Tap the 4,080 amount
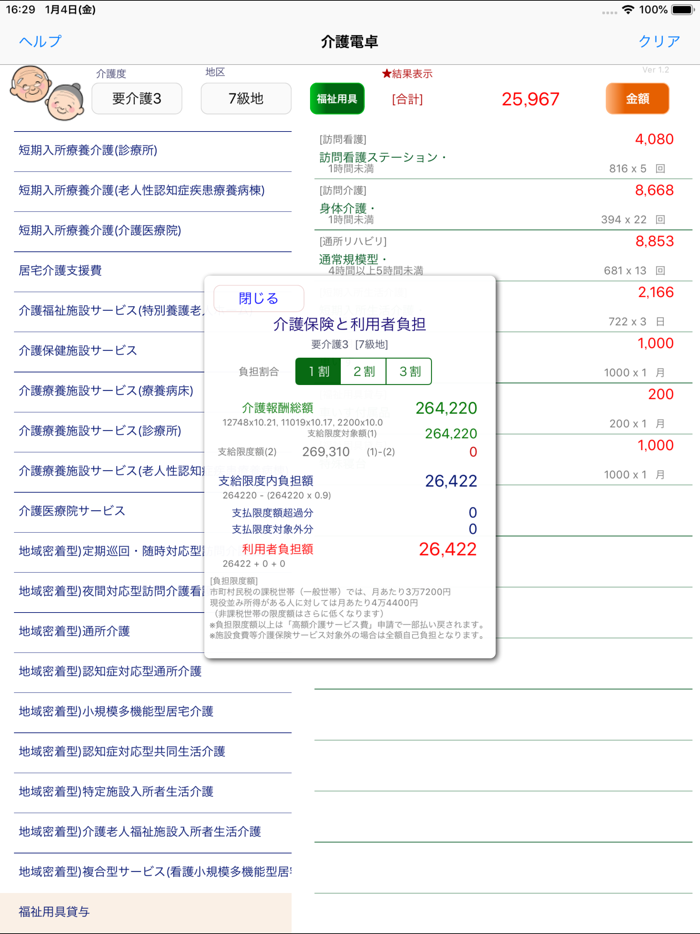 654,139
